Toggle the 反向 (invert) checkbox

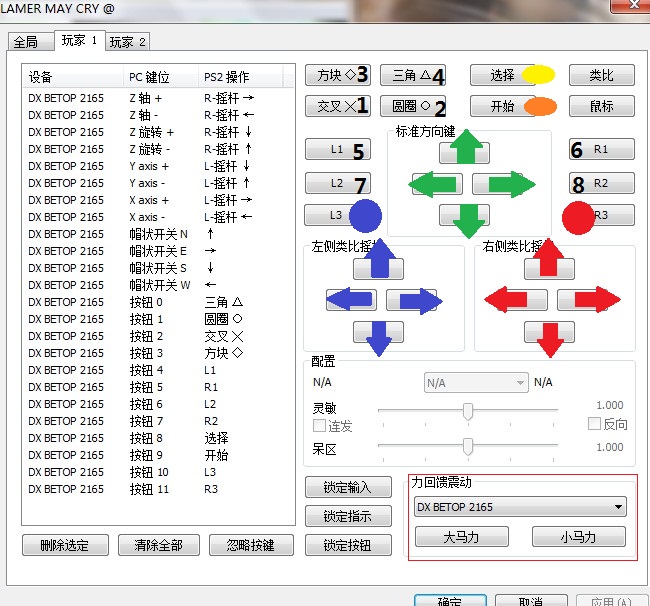594,424
